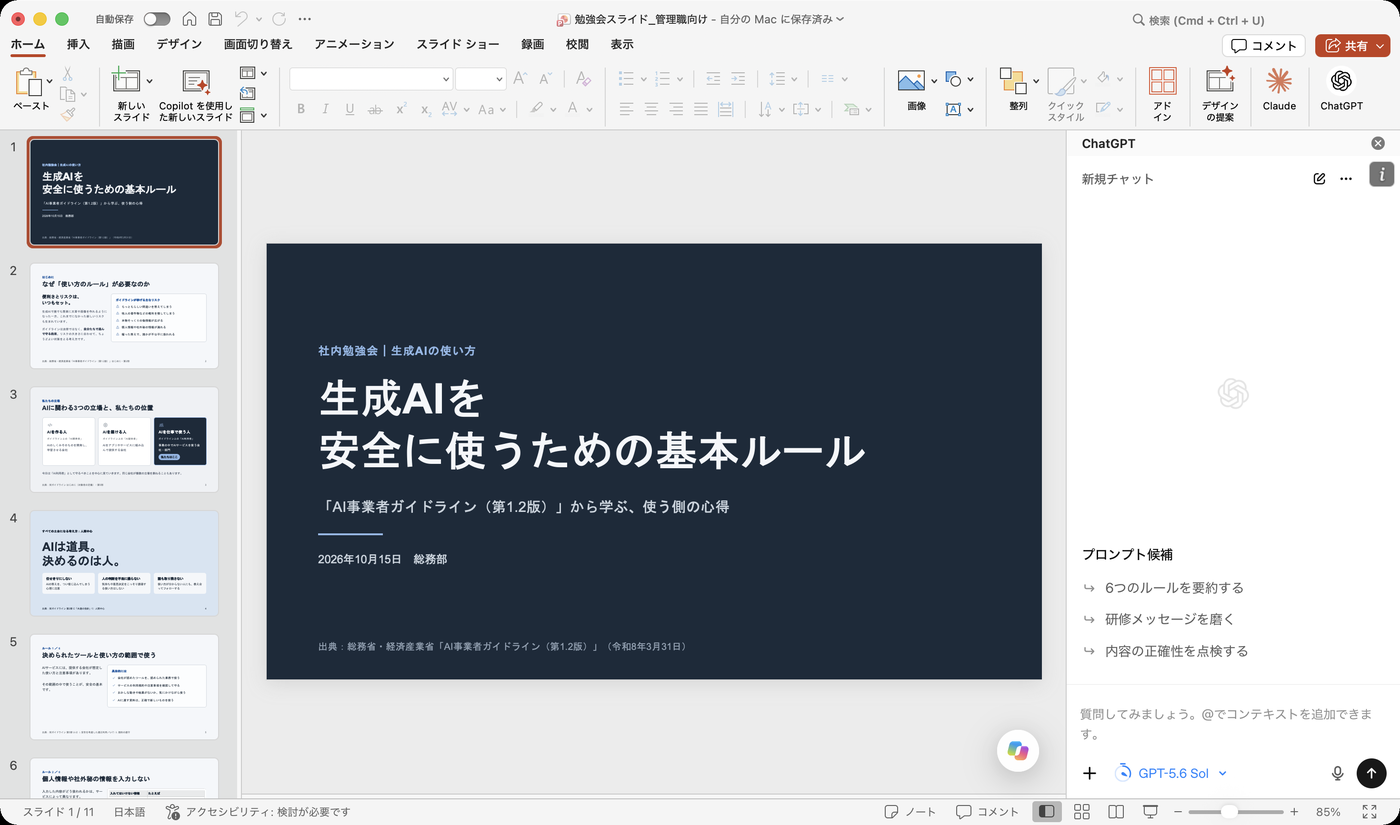Click the zoom slider handle
1400x825 pixels.
[1229, 812]
